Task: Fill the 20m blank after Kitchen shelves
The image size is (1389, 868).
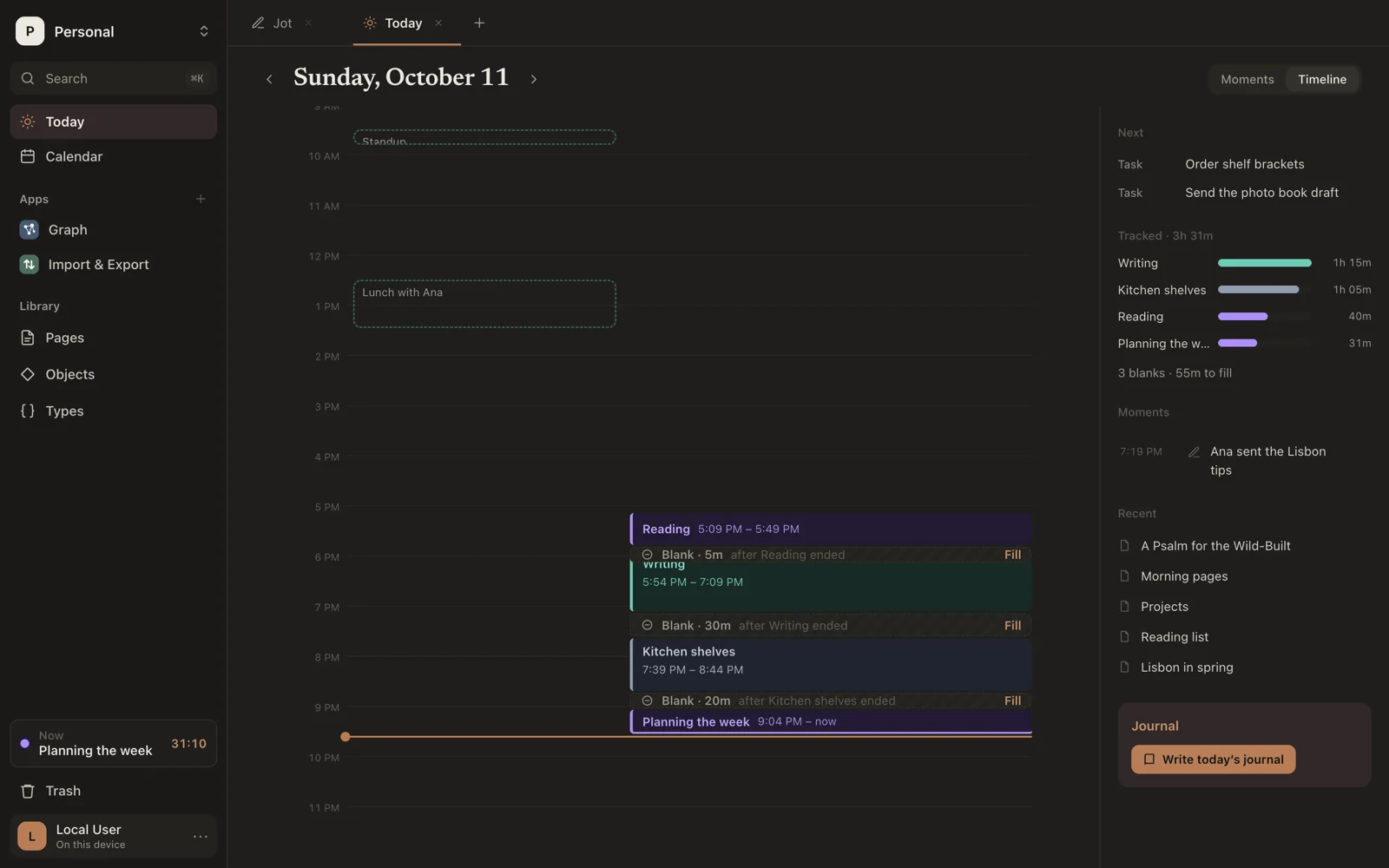Action: click(1012, 700)
